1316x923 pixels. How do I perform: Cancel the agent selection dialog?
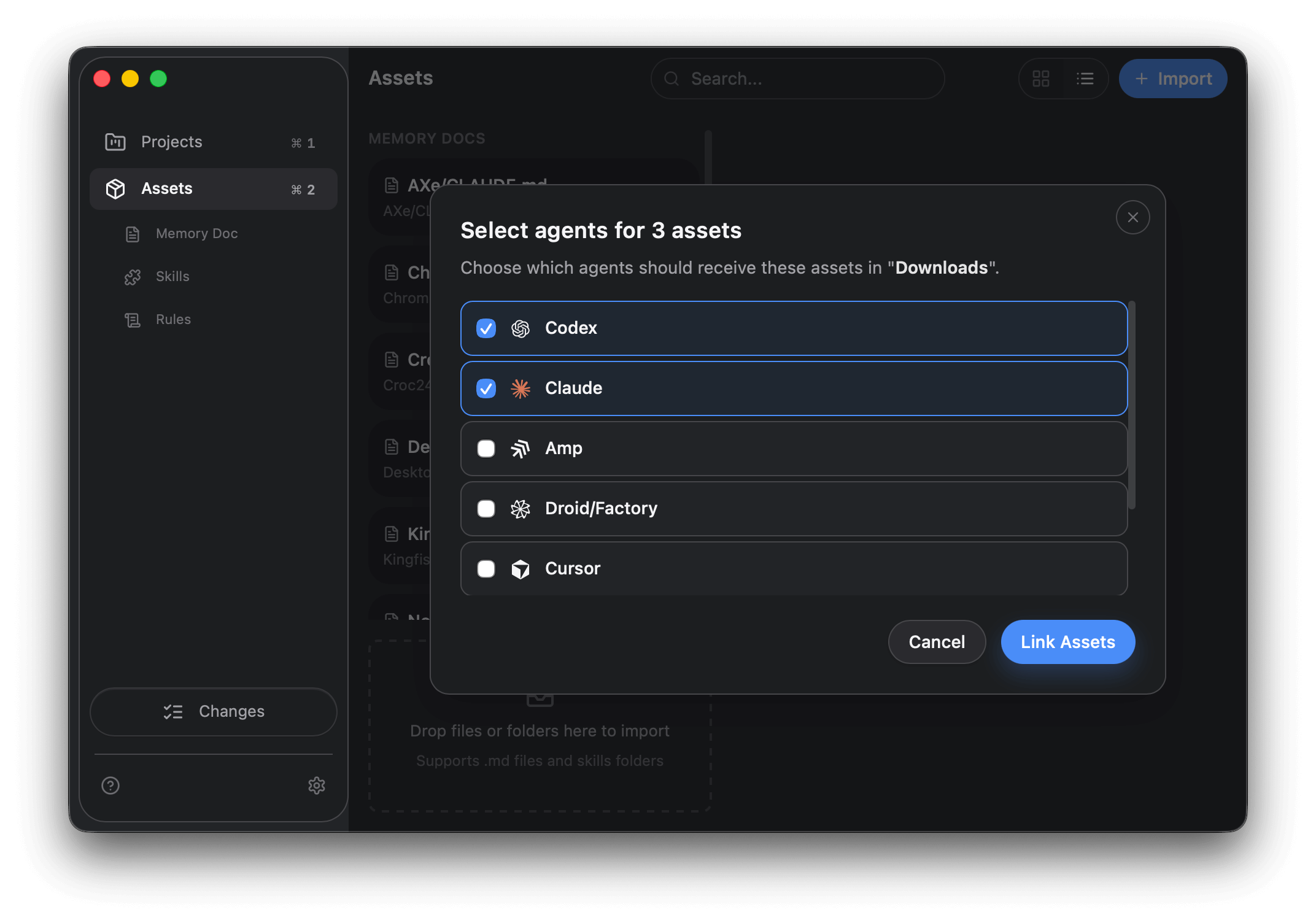(937, 641)
